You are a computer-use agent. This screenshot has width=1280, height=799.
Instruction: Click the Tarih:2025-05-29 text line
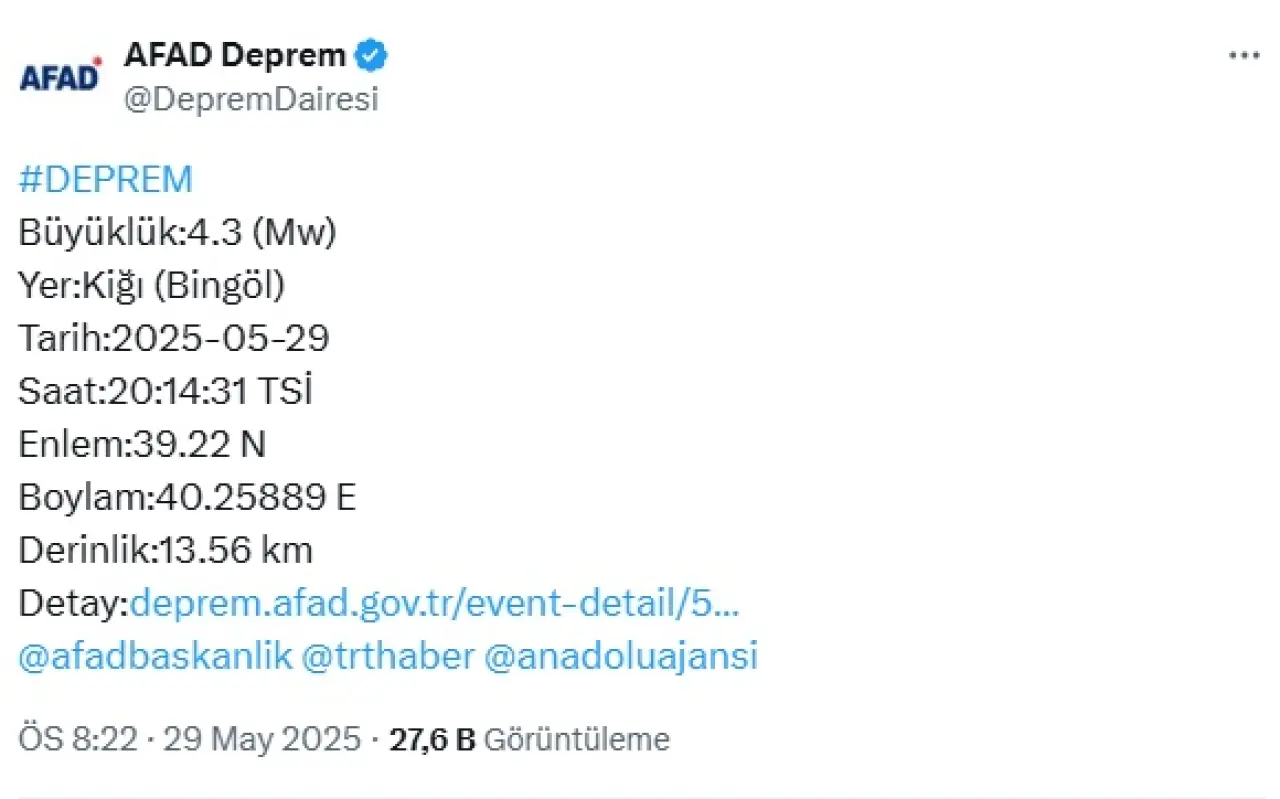click(174, 339)
